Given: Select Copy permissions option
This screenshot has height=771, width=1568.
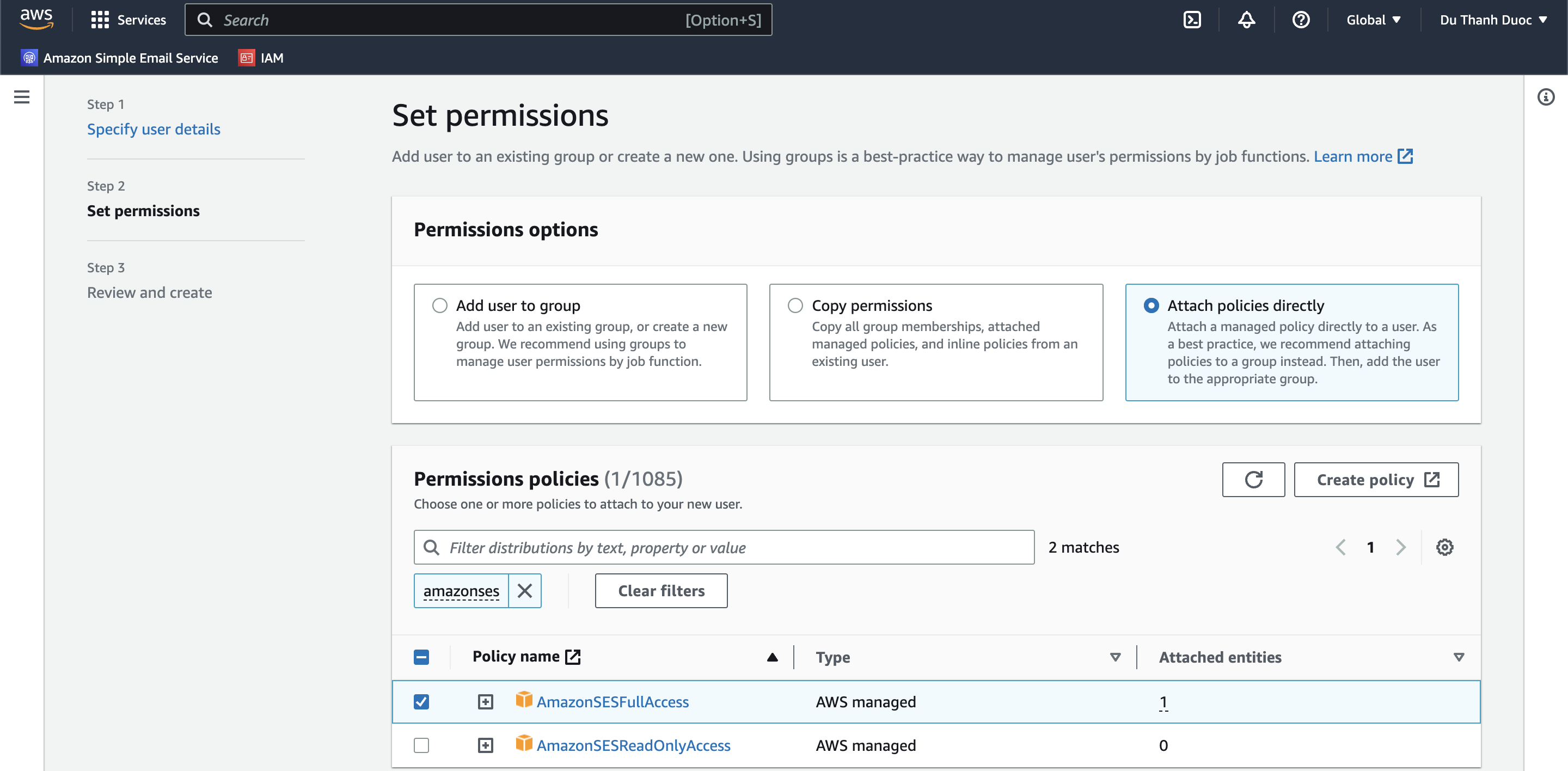Looking at the screenshot, I should coord(795,305).
